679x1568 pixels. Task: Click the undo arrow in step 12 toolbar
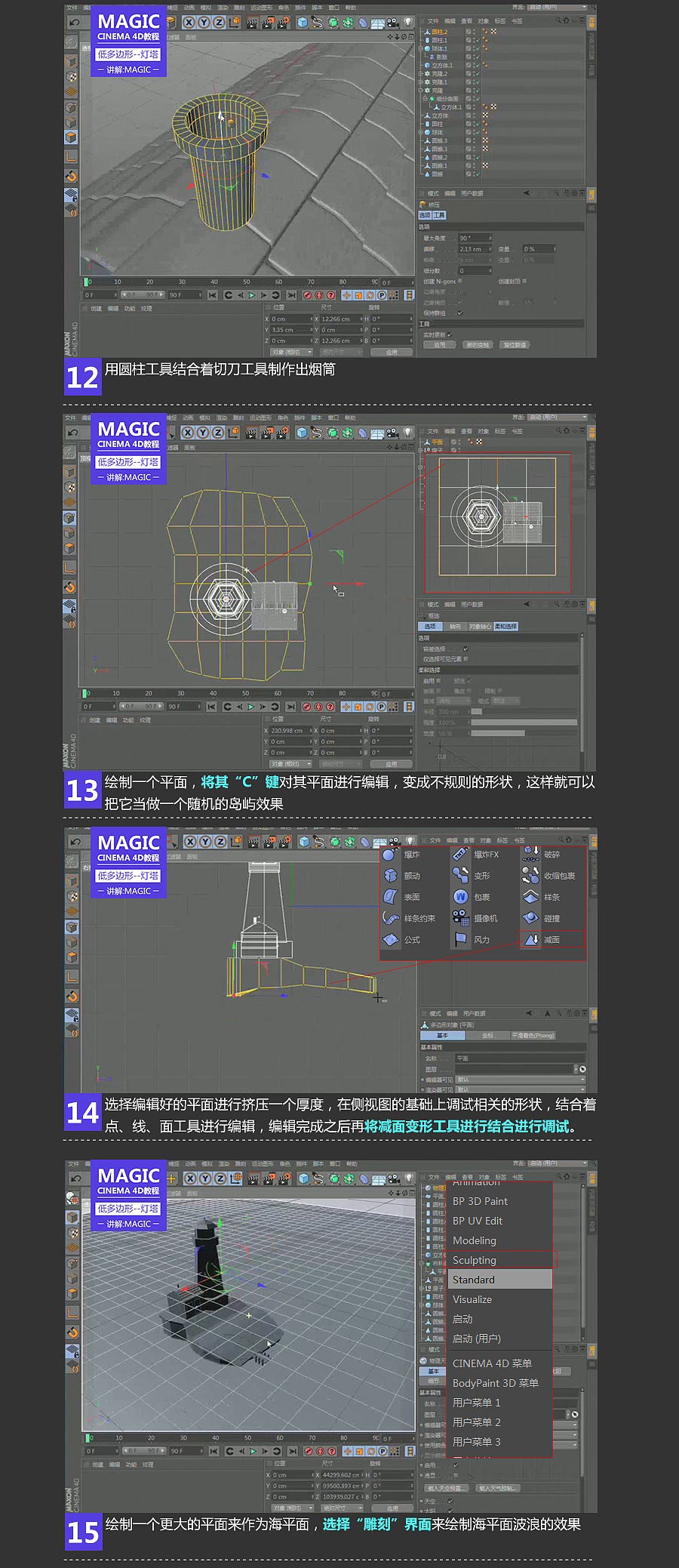(x=74, y=22)
